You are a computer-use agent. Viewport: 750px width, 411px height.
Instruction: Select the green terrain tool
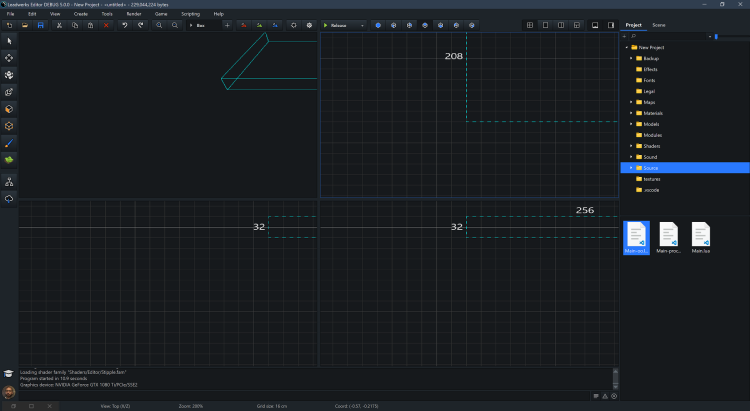[9, 159]
